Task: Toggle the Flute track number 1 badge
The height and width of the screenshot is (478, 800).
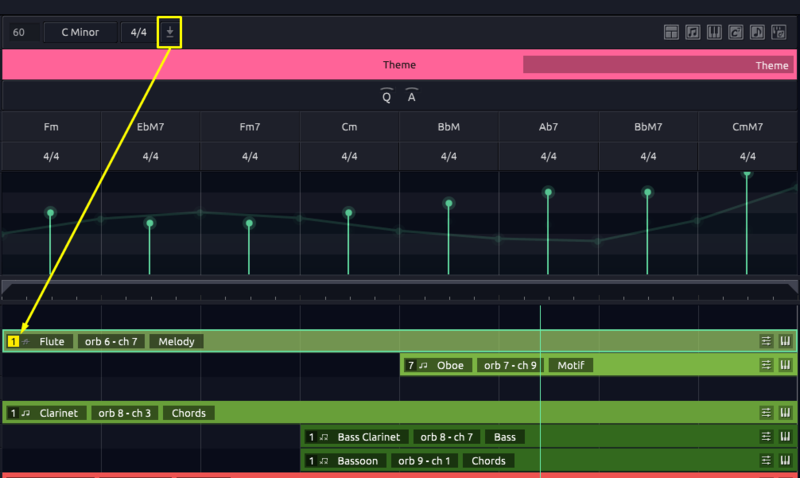Action: [13, 341]
